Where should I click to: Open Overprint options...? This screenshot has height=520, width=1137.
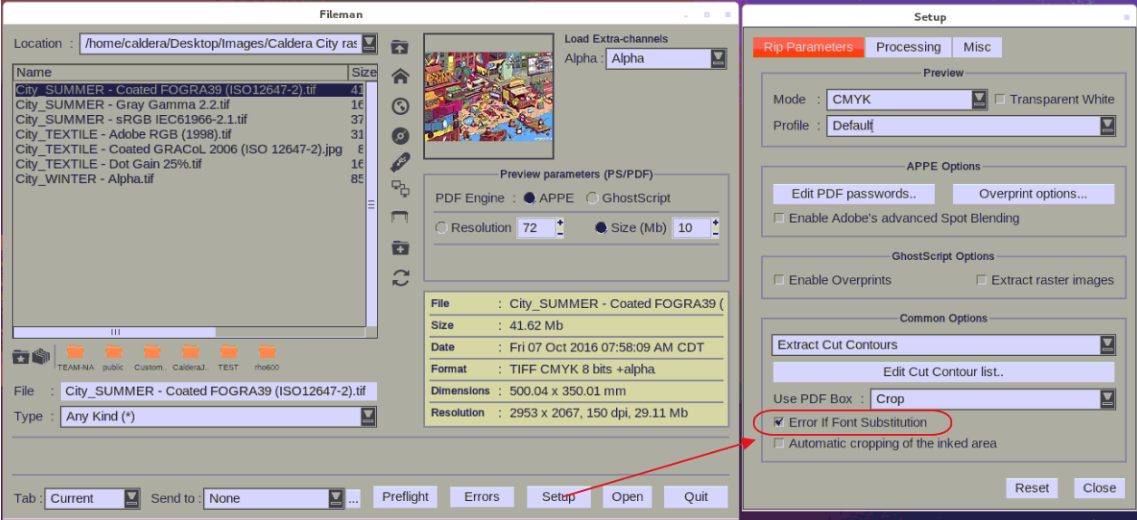[x=1033, y=194]
